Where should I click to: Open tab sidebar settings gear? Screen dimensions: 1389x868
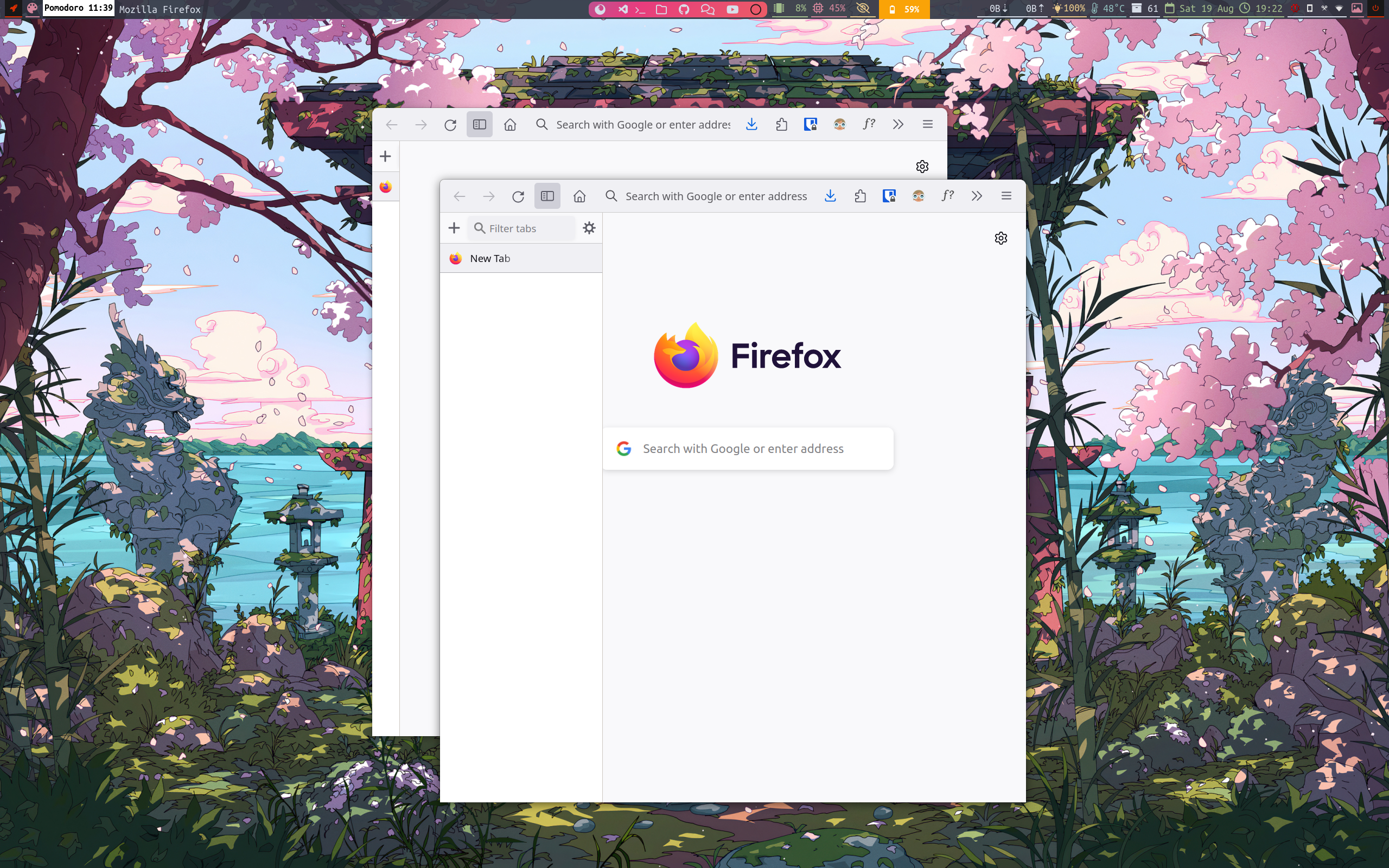point(589,228)
